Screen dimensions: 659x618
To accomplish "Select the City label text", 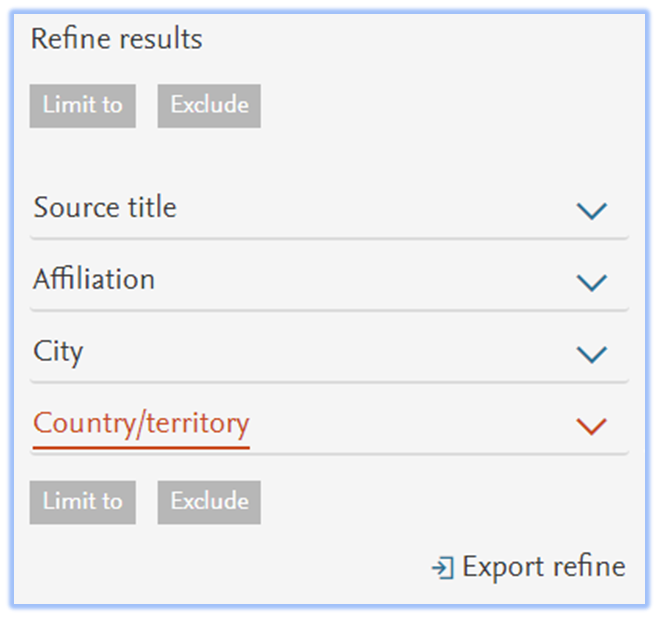I will [x=58, y=352].
